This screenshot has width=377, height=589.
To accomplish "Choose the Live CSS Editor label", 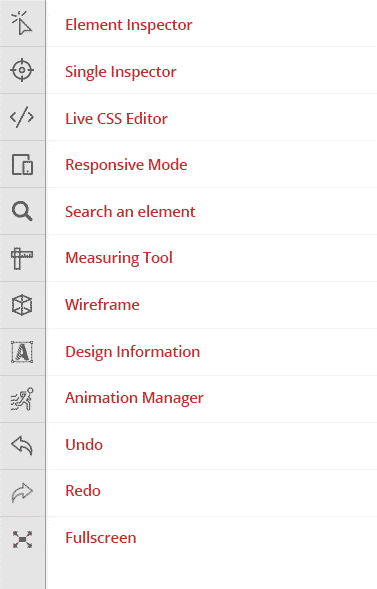I will (x=116, y=119).
